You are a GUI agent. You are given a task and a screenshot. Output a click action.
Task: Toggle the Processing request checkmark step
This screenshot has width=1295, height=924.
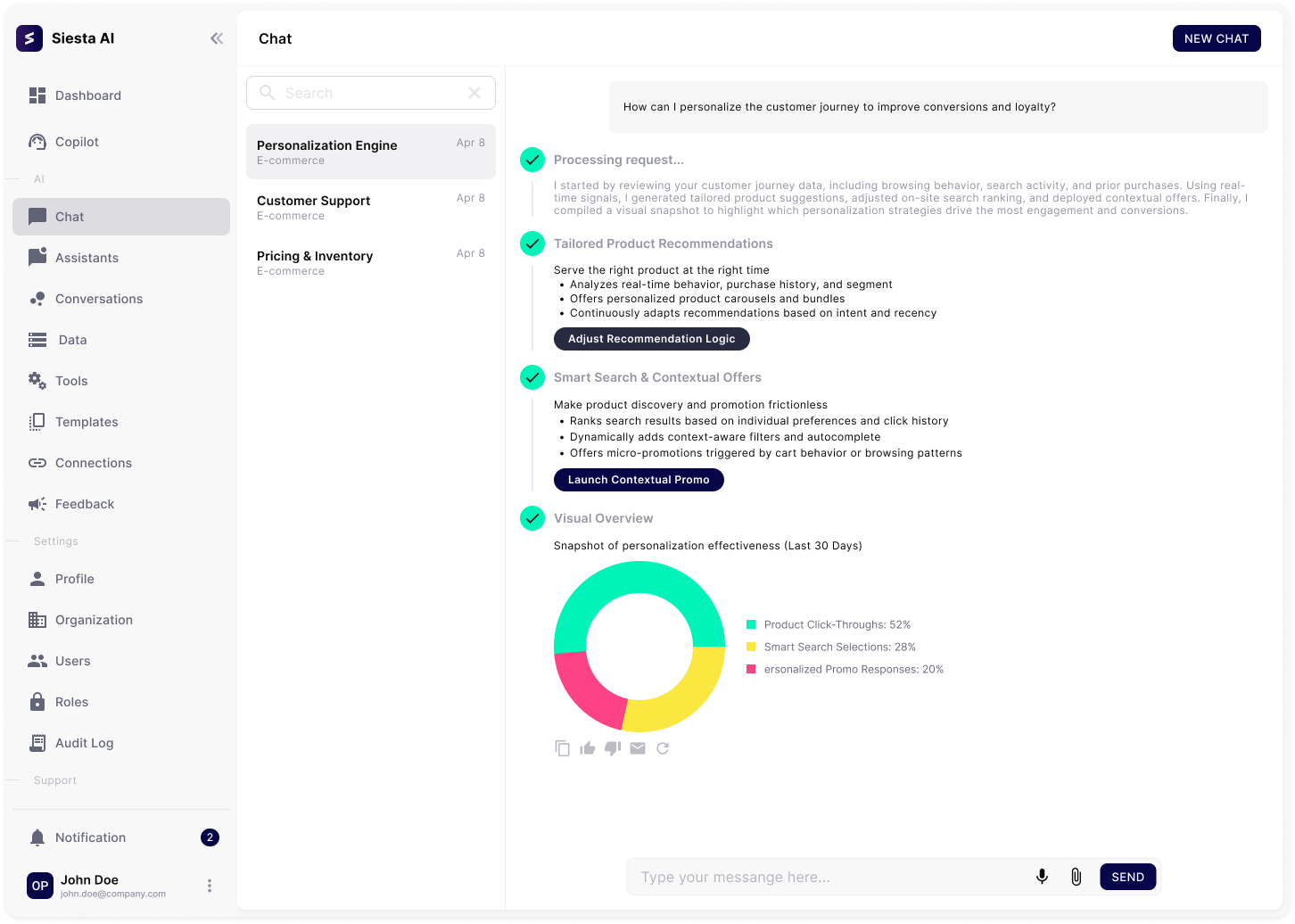(532, 160)
